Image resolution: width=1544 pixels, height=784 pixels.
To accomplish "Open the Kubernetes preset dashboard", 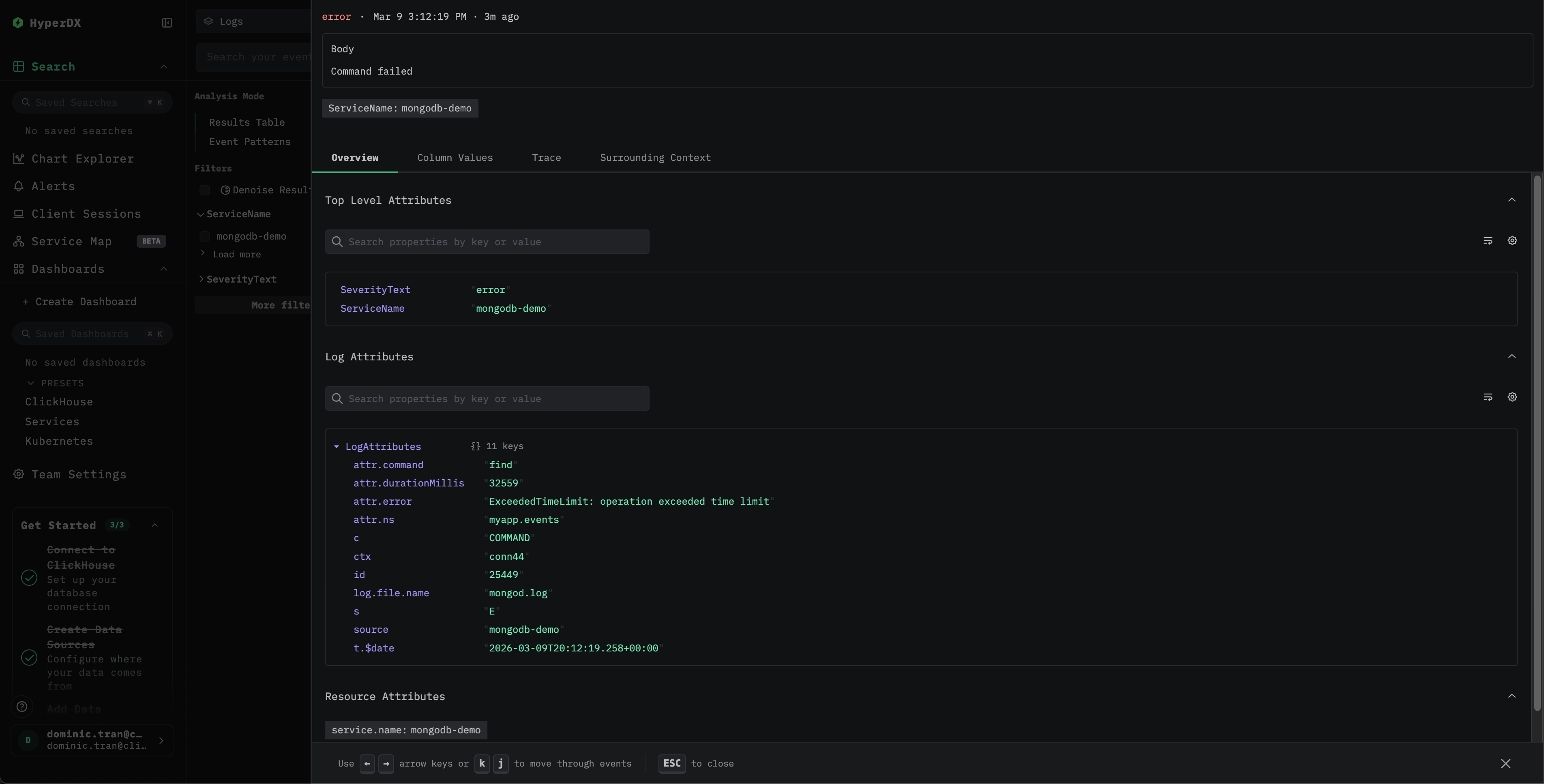I will [x=58, y=441].
